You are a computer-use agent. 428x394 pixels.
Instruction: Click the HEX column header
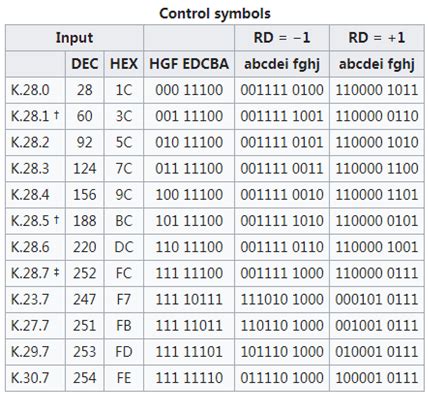tap(124, 64)
